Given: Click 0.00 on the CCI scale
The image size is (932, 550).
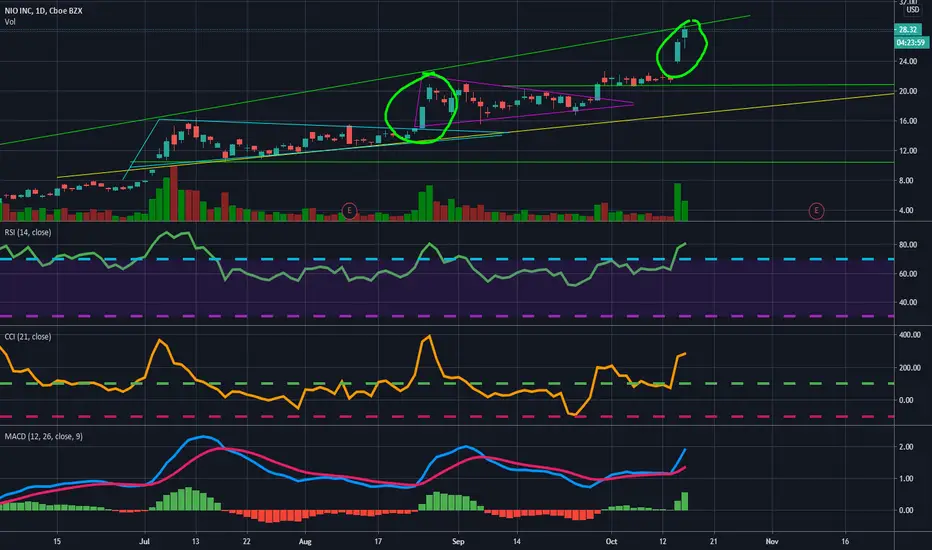Looking at the screenshot, I should click(x=907, y=400).
